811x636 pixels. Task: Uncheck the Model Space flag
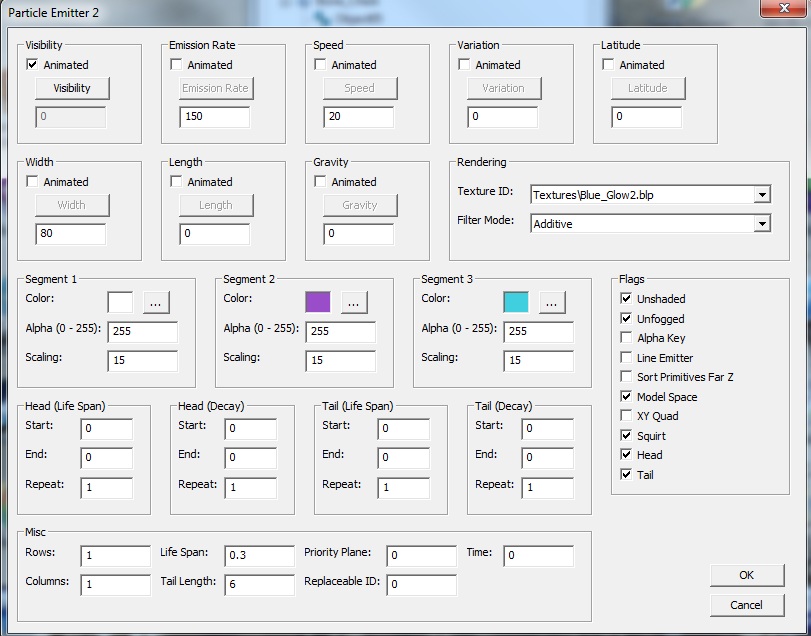[626, 396]
